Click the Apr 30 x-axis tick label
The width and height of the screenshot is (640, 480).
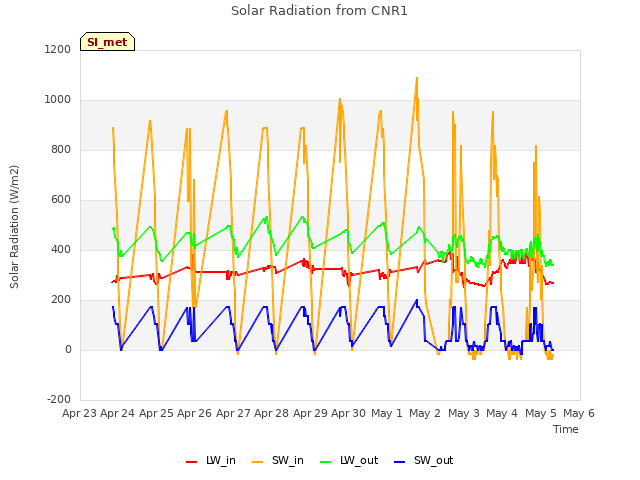coord(348,413)
